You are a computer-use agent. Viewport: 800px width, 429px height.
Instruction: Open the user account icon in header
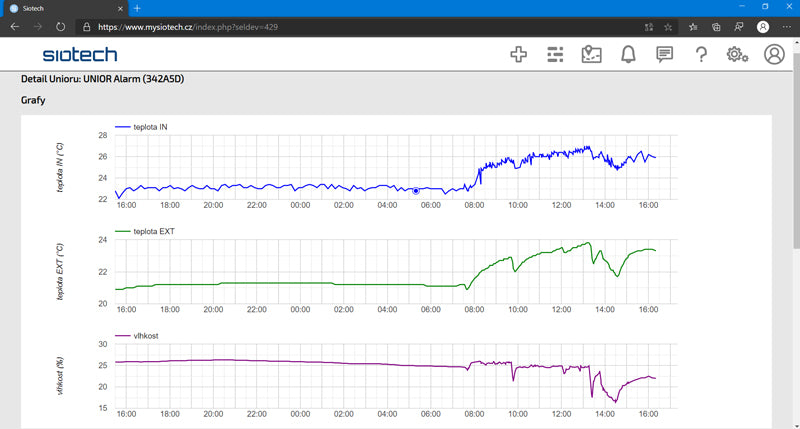pos(774,54)
